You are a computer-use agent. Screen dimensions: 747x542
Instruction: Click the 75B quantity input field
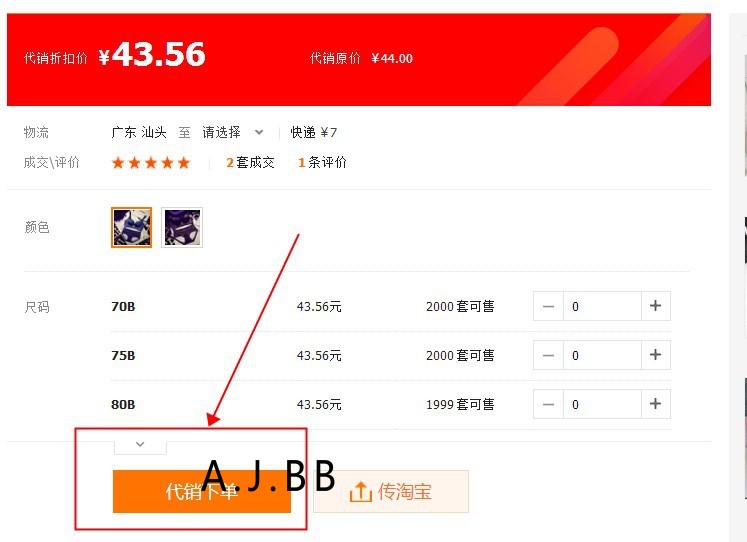click(x=602, y=355)
